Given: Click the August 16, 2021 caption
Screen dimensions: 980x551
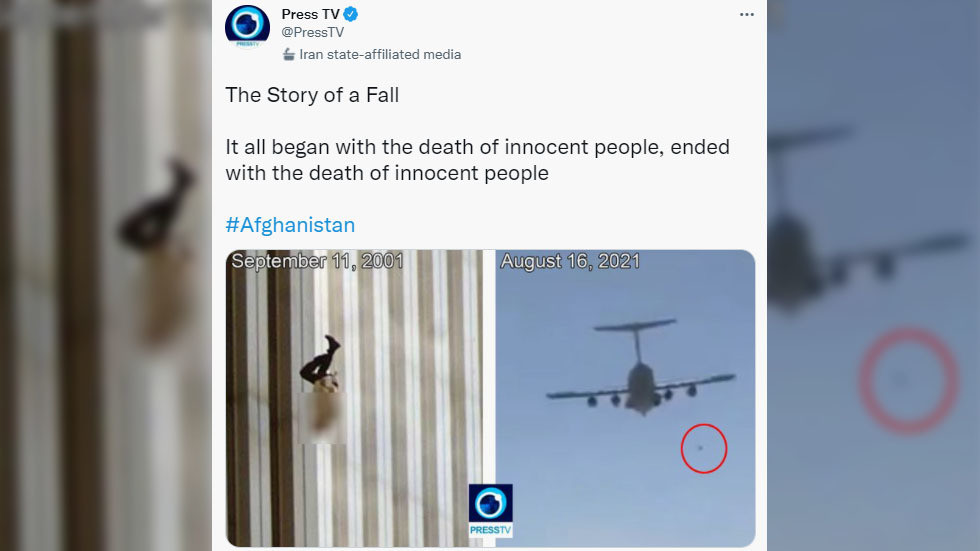Looking at the screenshot, I should pyautogui.click(x=570, y=261).
